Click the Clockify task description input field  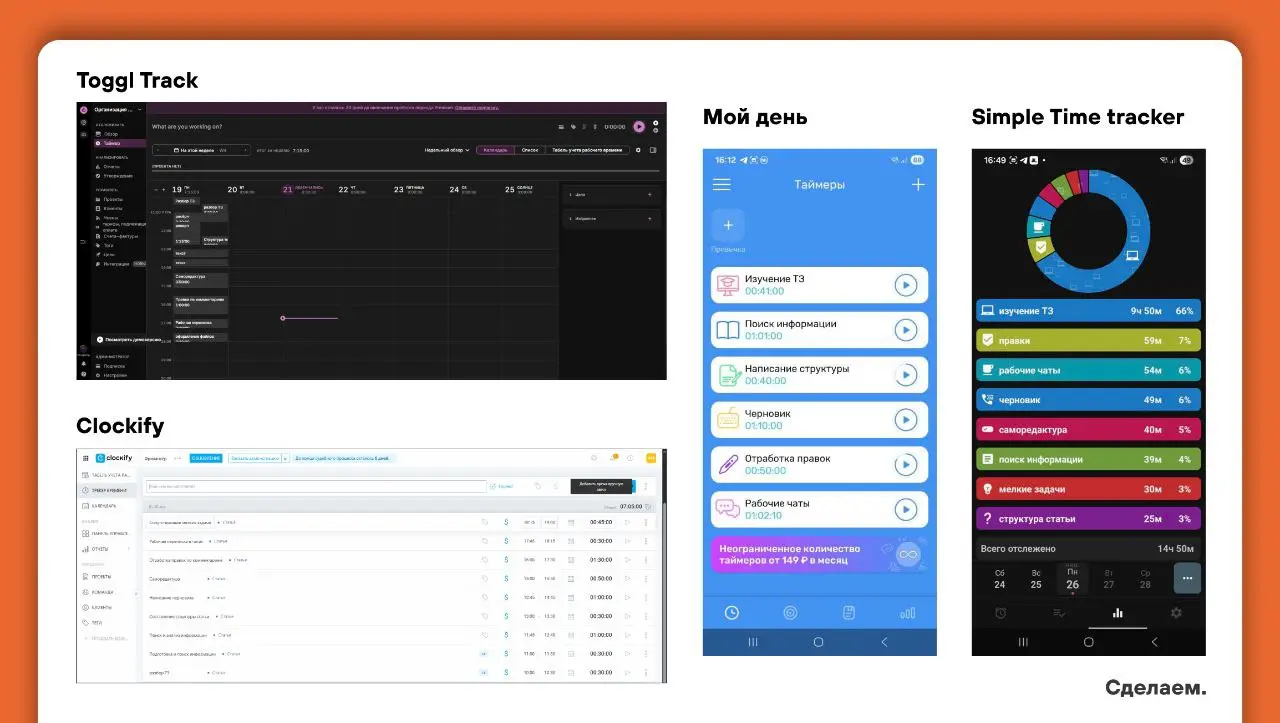click(x=315, y=486)
